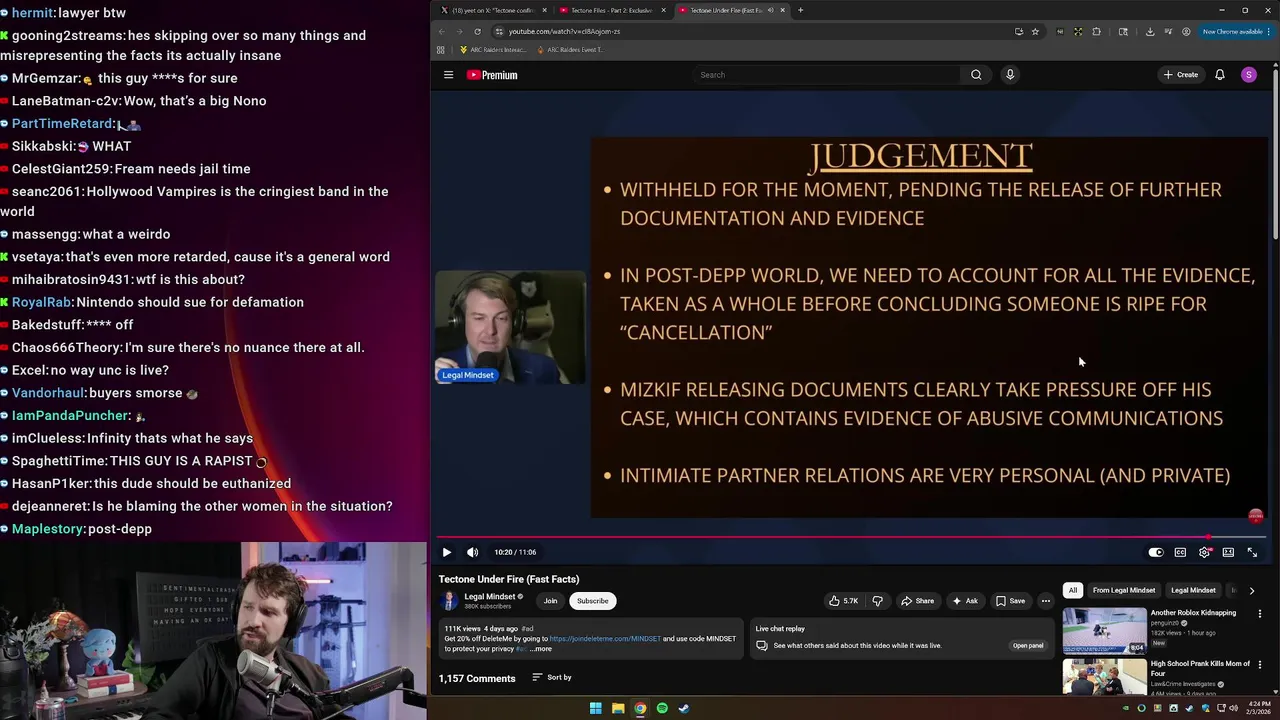Open more actions menu beside Save

pos(1045,601)
